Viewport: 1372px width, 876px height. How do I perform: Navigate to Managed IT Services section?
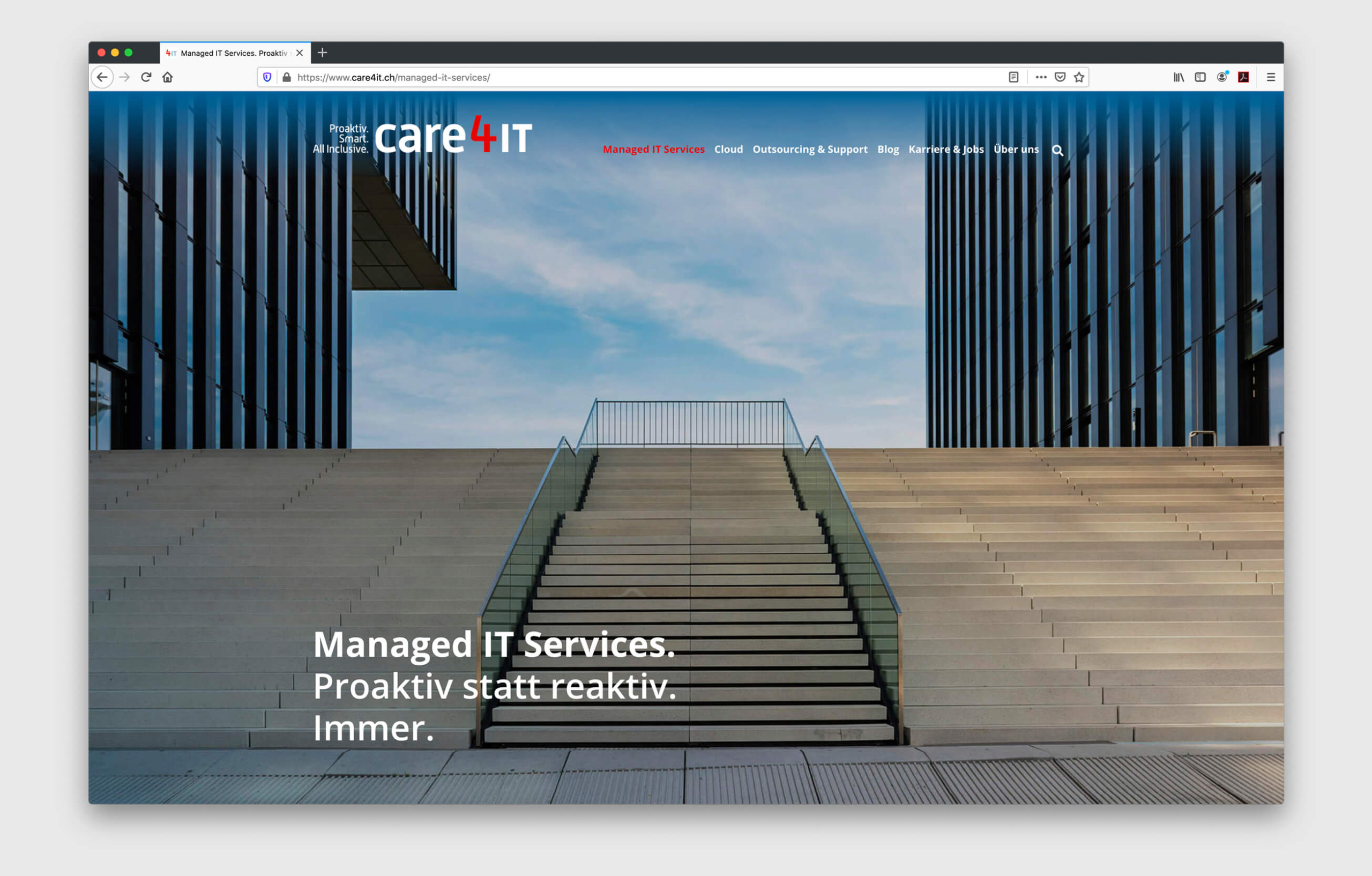[x=653, y=148]
